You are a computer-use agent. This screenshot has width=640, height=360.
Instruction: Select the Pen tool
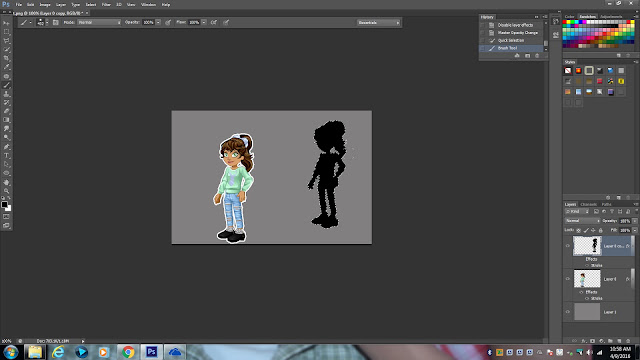pyautogui.click(x=7, y=147)
